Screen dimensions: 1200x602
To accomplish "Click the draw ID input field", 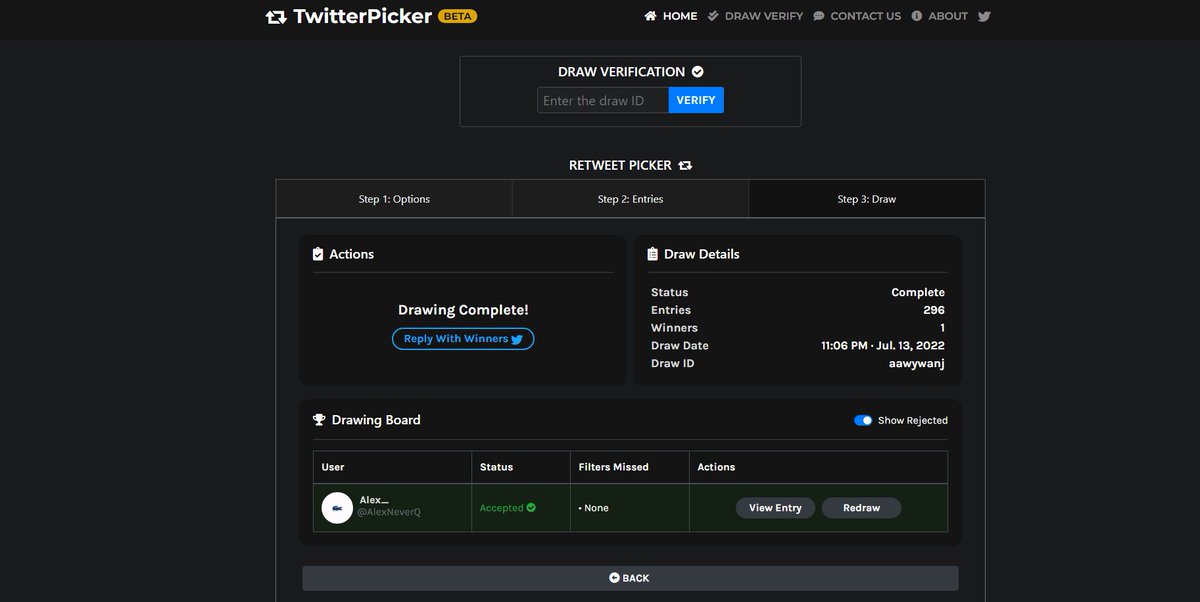I will pos(603,100).
